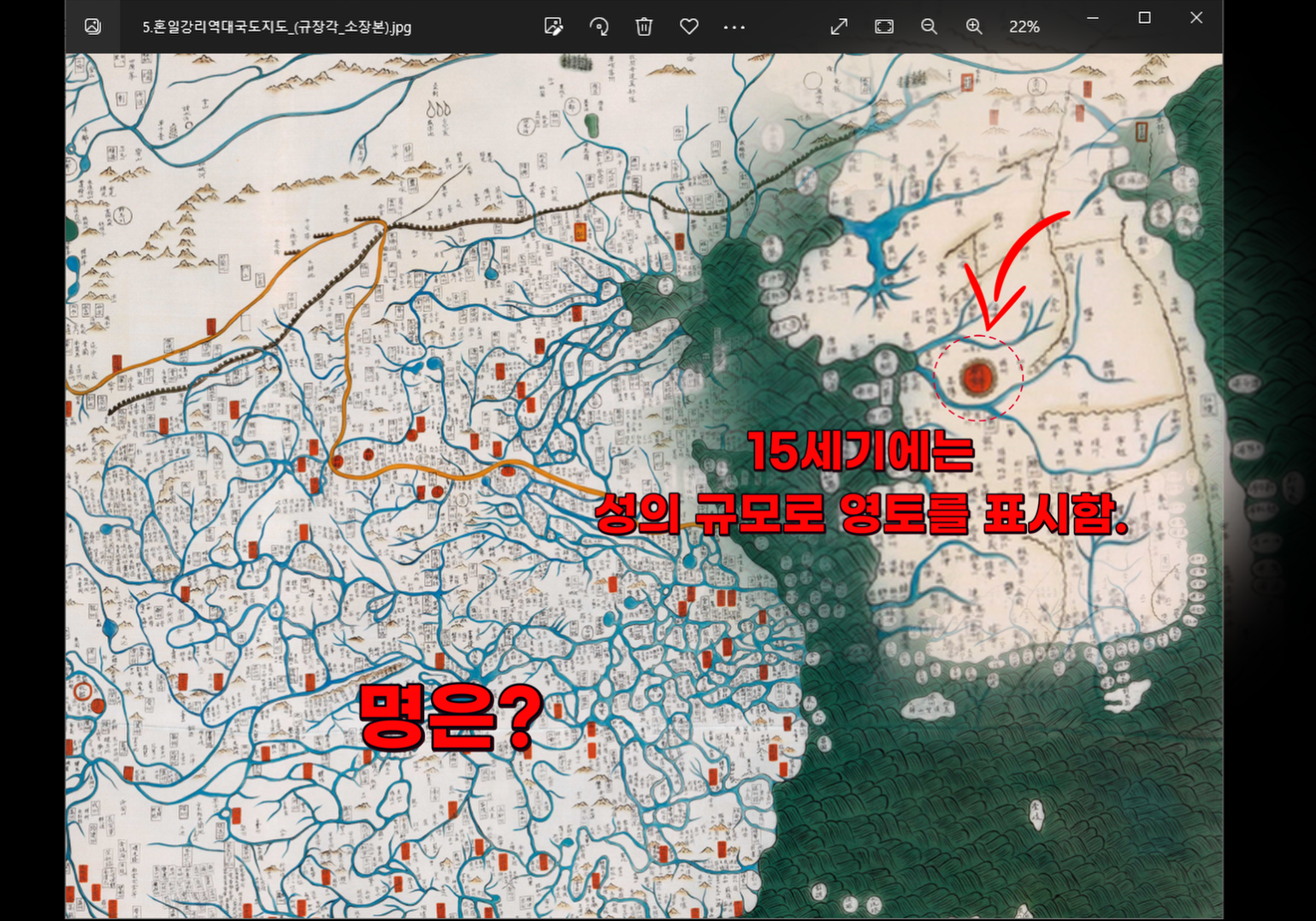
Task: Add image to favorites with heart icon
Action: [x=689, y=27]
